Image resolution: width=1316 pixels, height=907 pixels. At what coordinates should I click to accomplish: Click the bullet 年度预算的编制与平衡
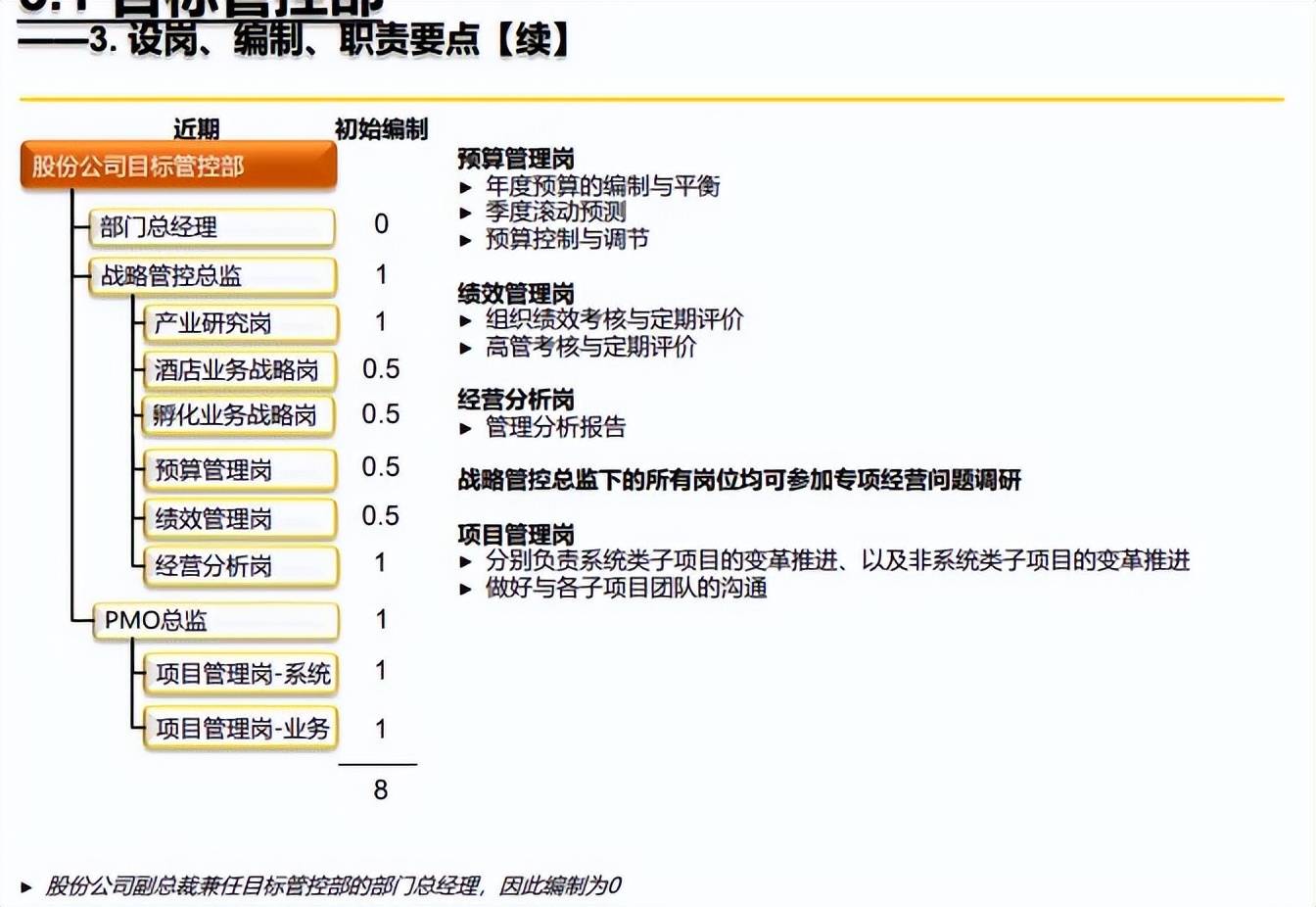[602, 186]
